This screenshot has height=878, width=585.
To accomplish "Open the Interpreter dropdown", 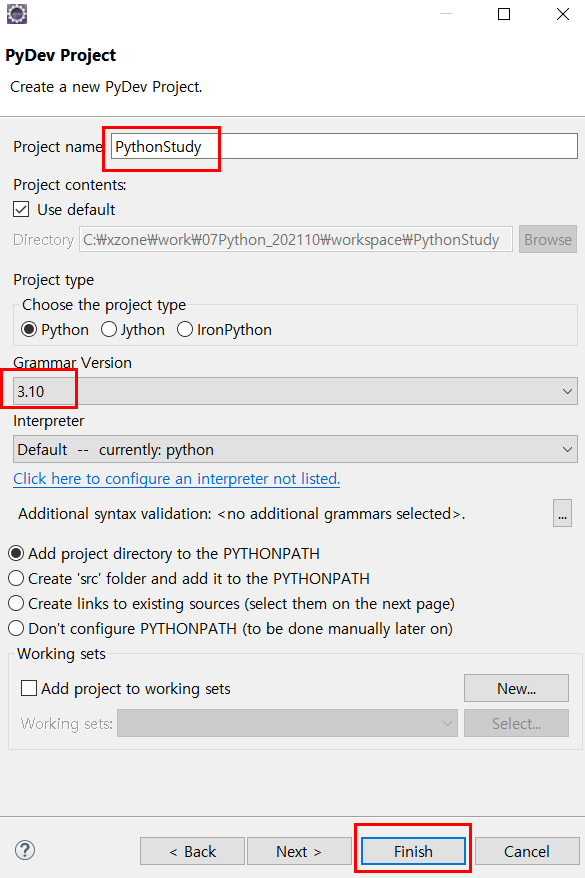I will tap(295, 449).
